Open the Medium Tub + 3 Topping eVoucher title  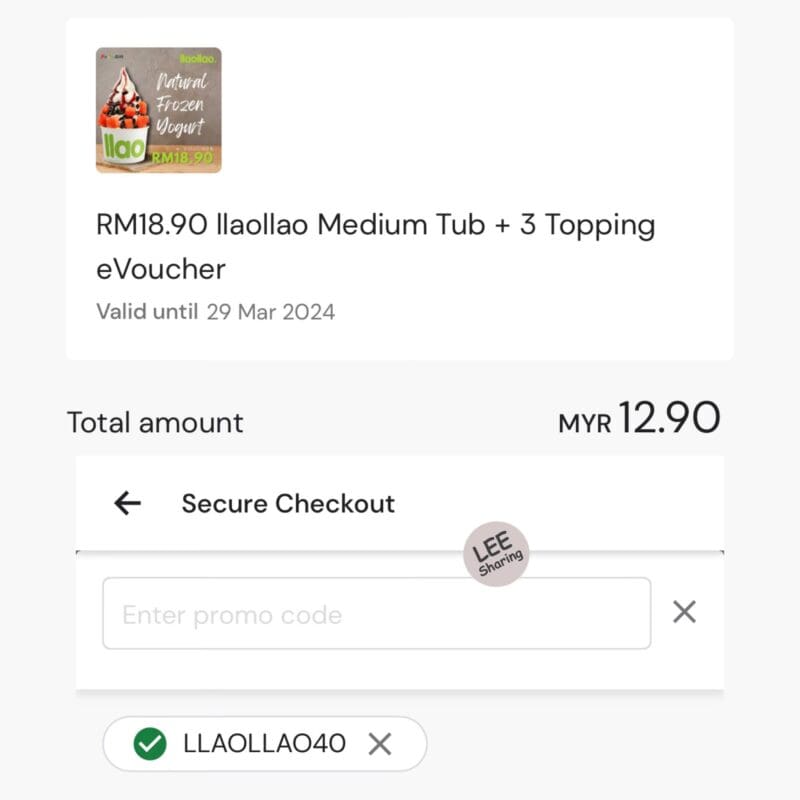[376, 246]
